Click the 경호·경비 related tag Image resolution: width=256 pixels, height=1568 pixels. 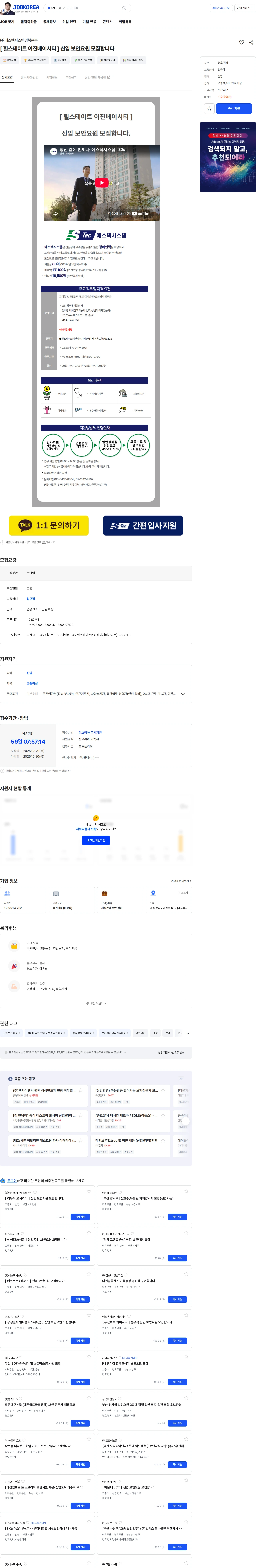[140, 1033]
